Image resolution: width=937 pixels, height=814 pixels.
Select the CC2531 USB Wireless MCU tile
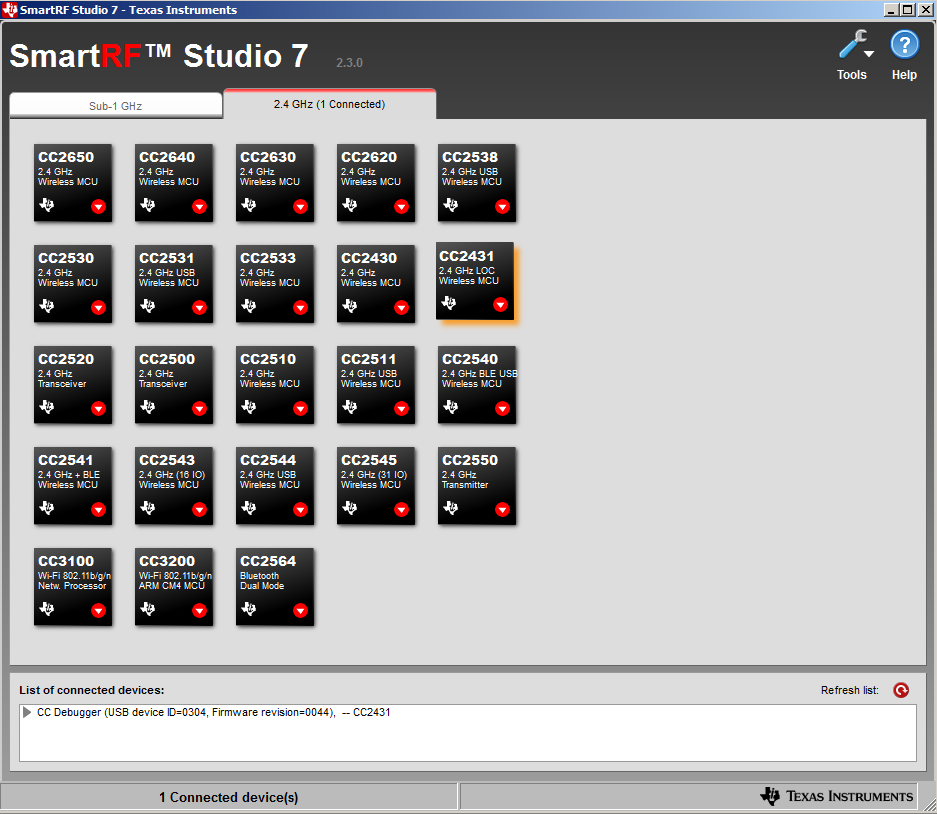tap(174, 284)
